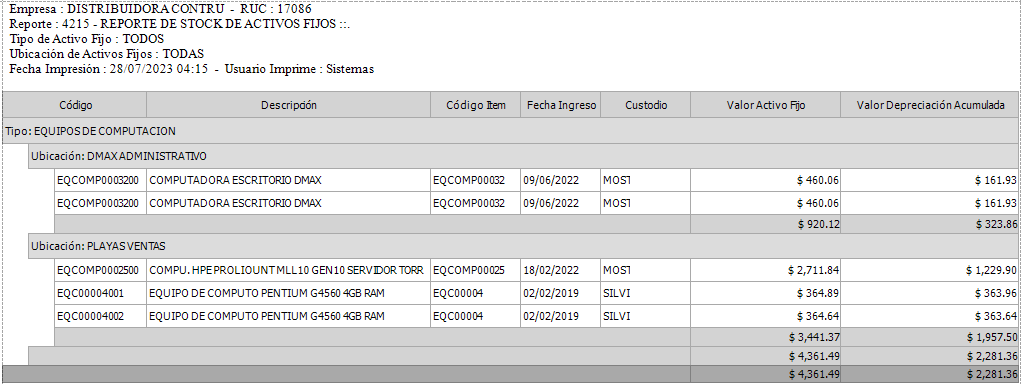The width and height of the screenshot is (1021, 384).
Task: Click the $ 1,957.50 depreciation subtotal
Action: tap(930, 337)
